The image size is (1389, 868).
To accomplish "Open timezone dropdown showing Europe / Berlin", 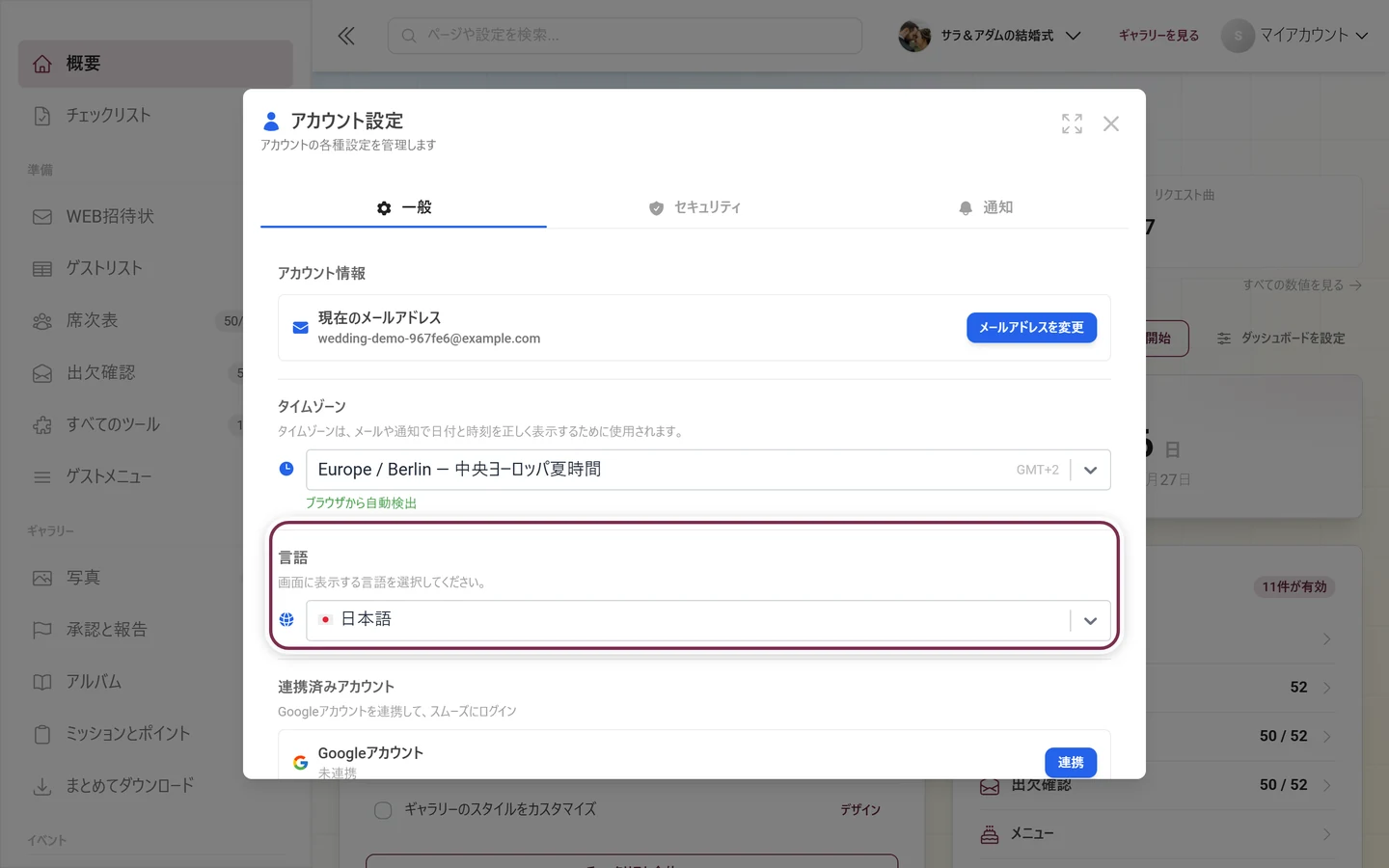I will (708, 470).
